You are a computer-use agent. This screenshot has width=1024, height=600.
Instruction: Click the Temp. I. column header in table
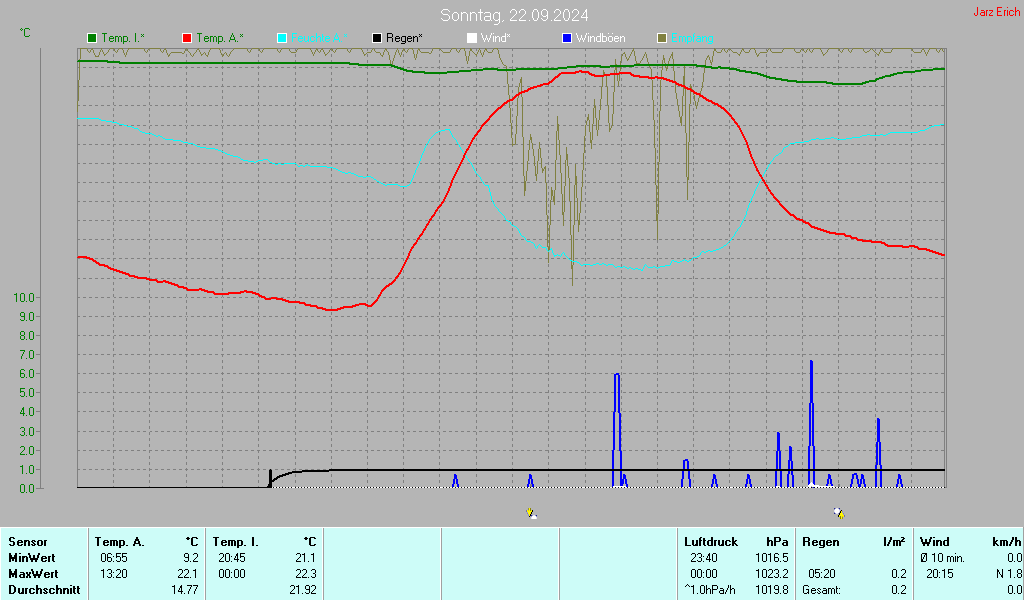click(x=234, y=542)
